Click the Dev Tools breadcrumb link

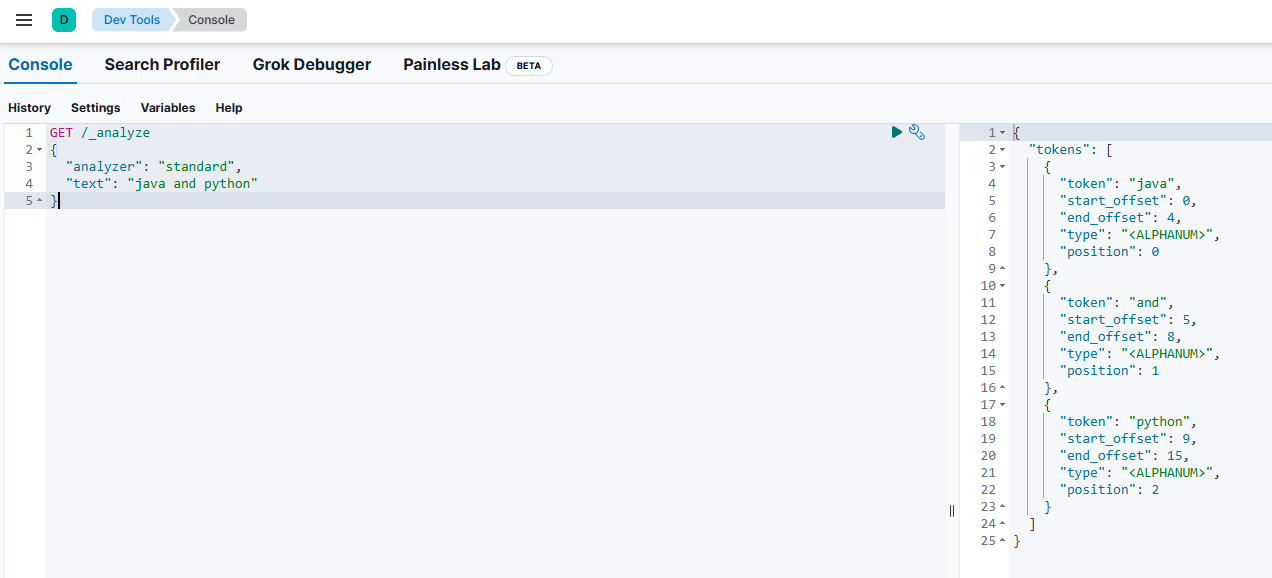(132, 20)
